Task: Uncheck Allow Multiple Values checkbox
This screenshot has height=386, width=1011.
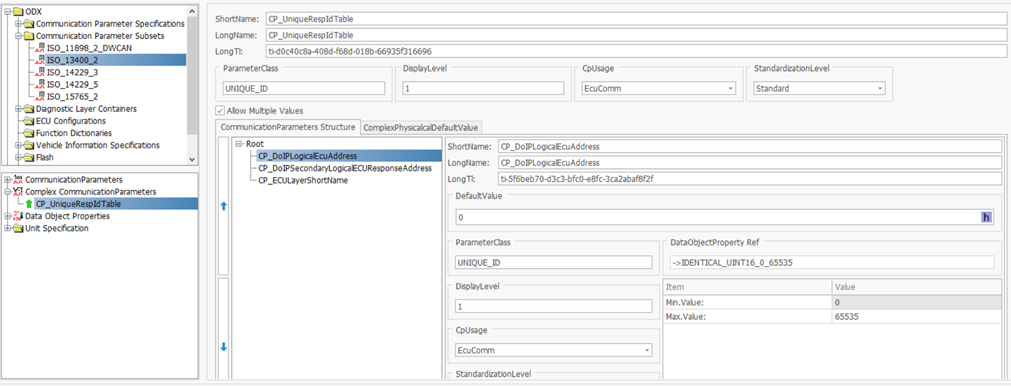Action: click(x=221, y=111)
